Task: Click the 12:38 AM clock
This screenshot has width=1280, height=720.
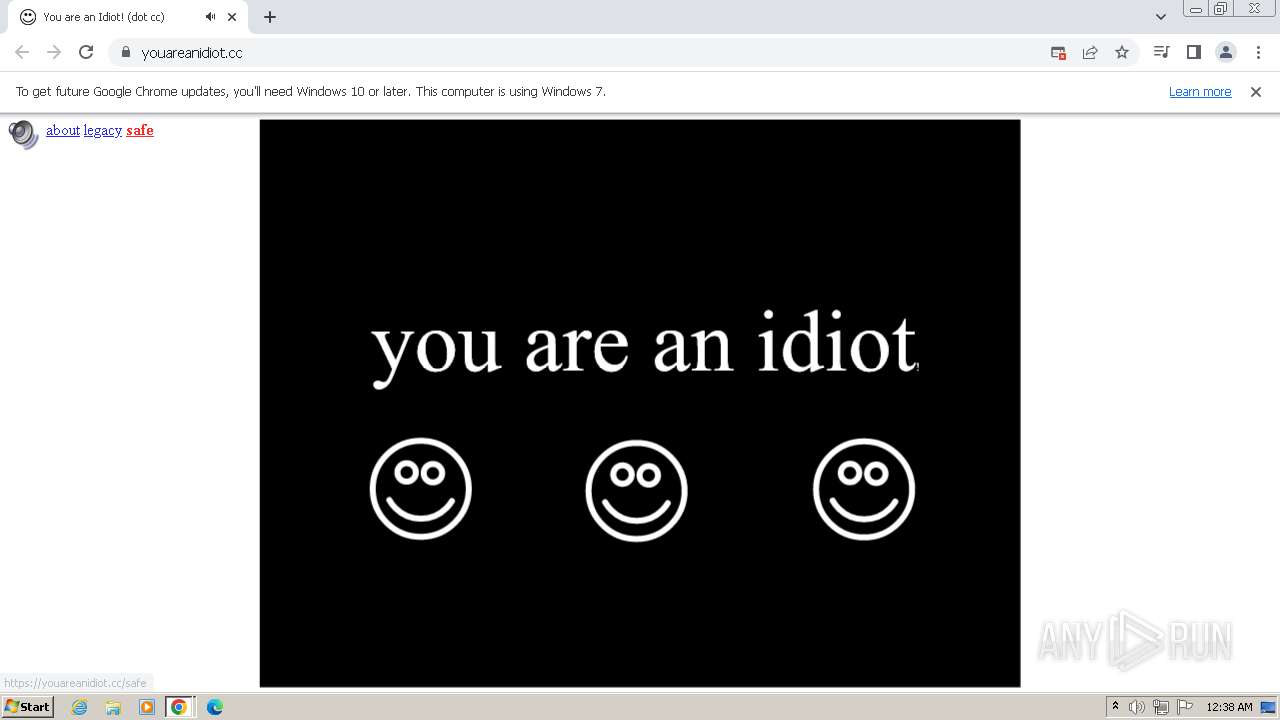Action: (1229, 707)
